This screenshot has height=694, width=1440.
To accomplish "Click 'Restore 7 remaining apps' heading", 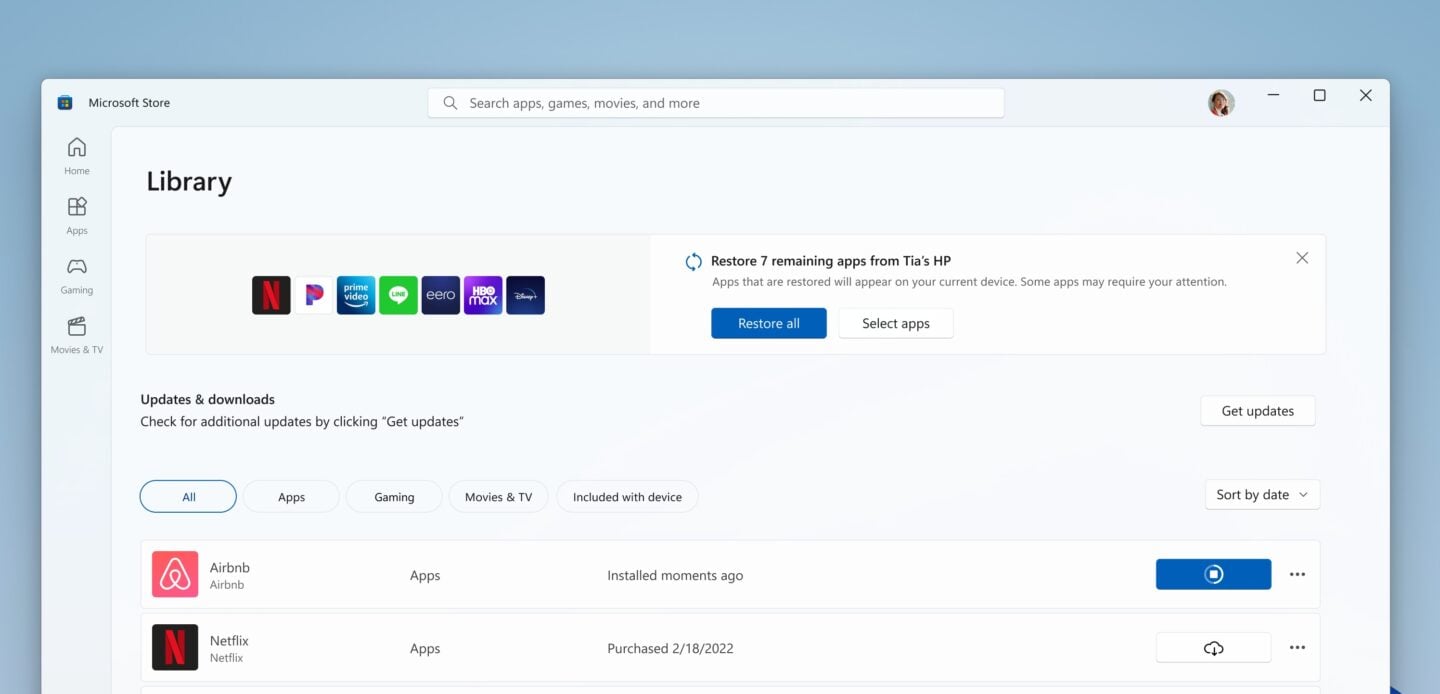I will (x=831, y=261).
